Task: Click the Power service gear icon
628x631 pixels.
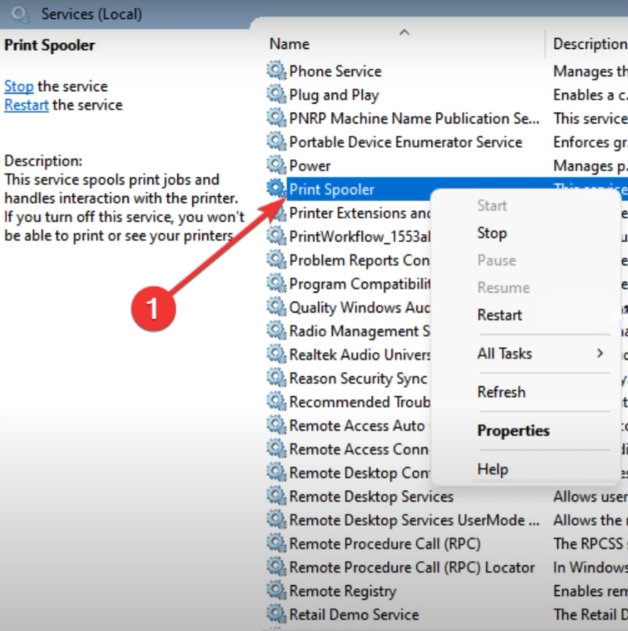Action: pos(276,165)
